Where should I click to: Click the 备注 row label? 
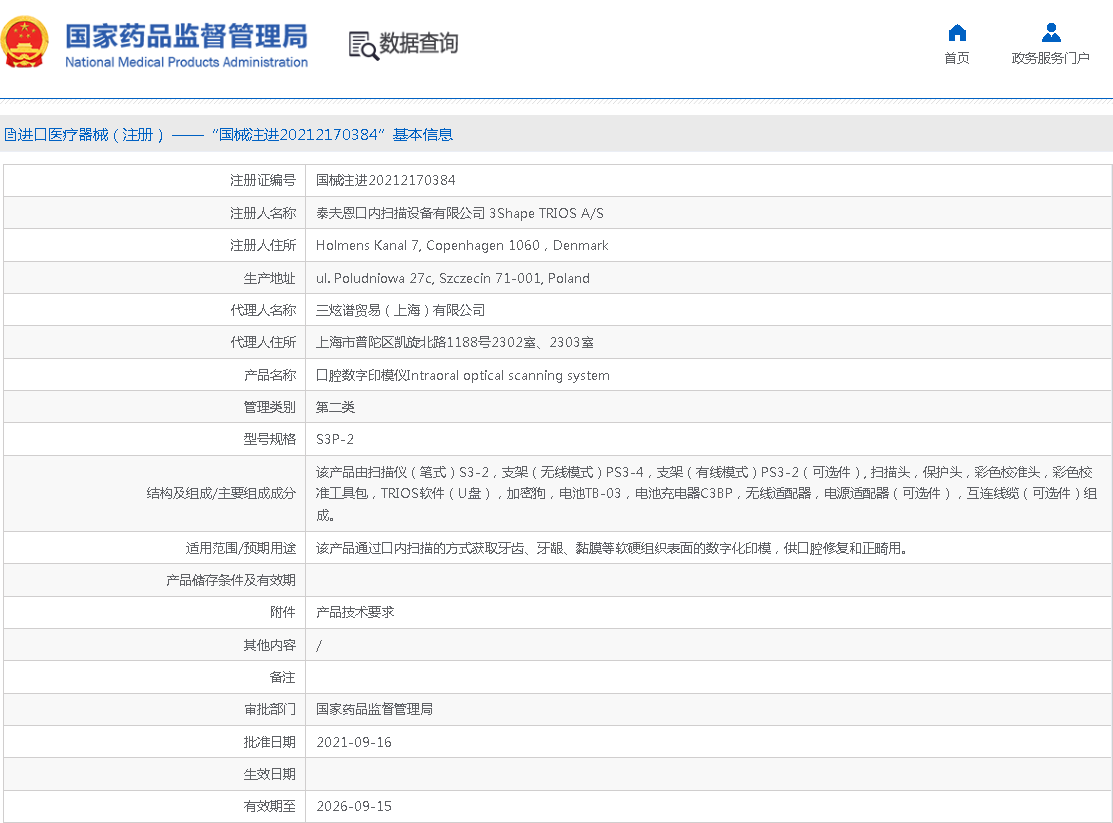[283, 677]
